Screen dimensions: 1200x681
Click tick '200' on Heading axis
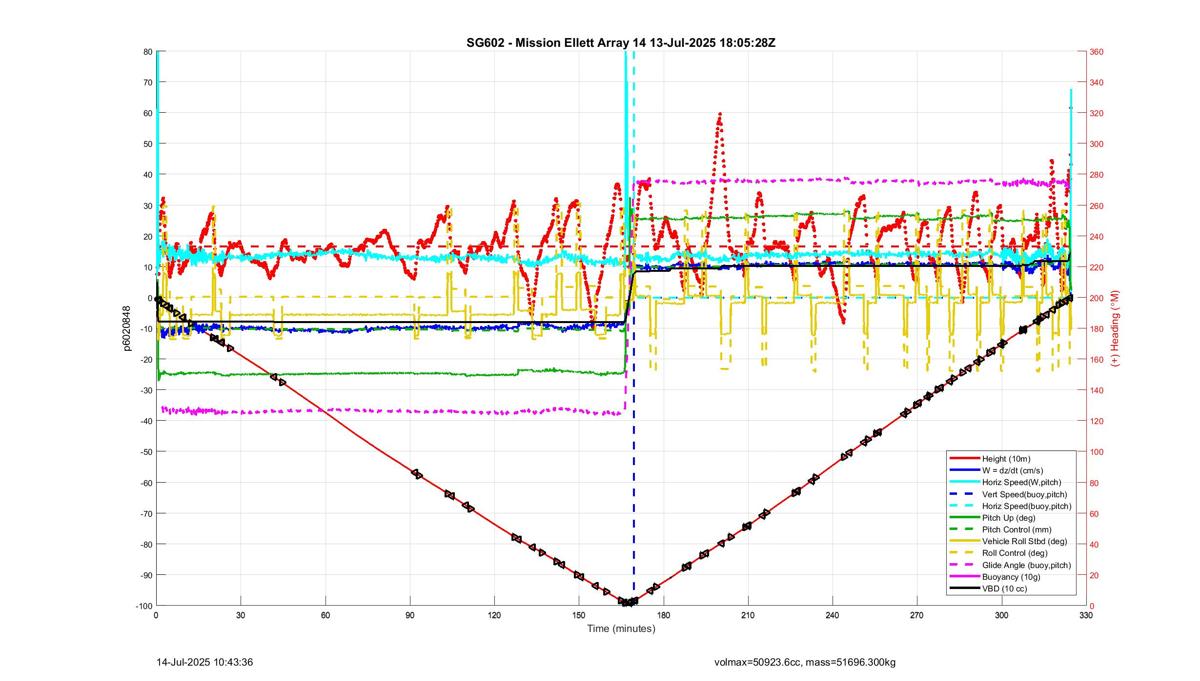click(x=1096, y=298)
